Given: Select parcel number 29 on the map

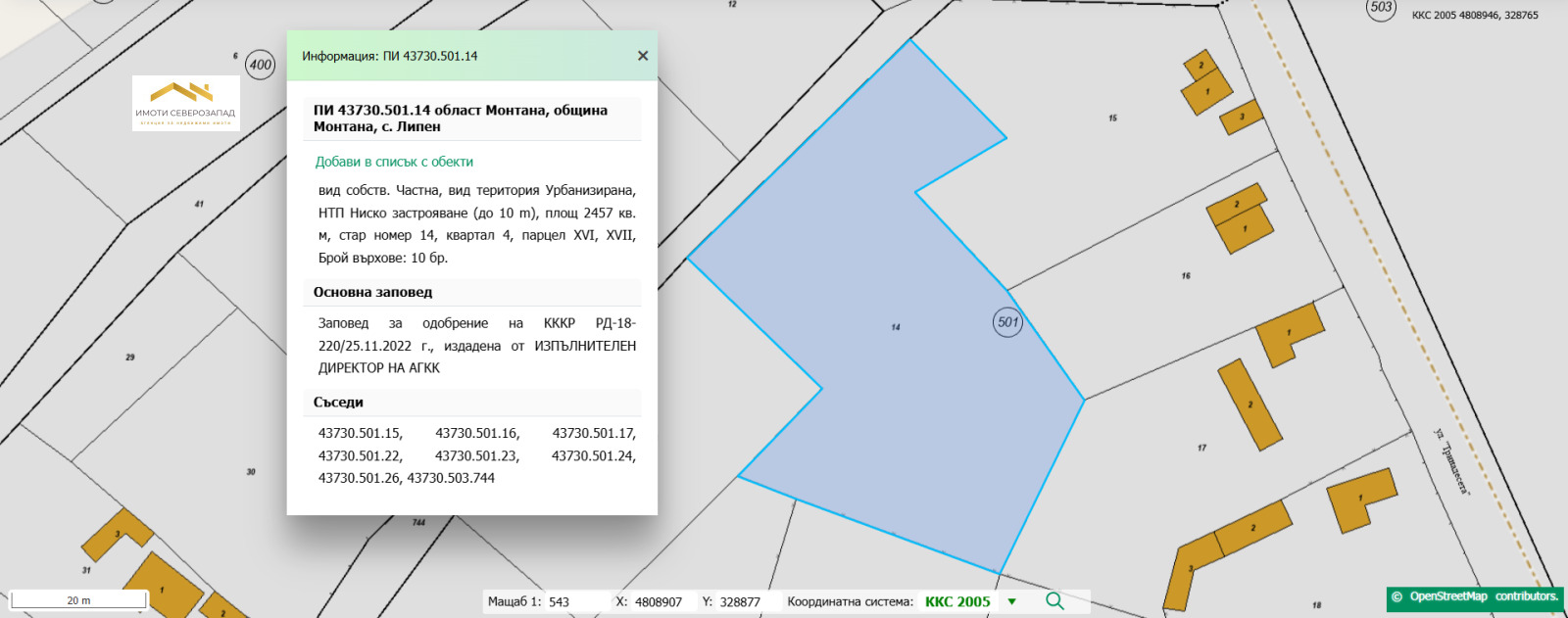Looking at the screenshot, I should [130, 357].
